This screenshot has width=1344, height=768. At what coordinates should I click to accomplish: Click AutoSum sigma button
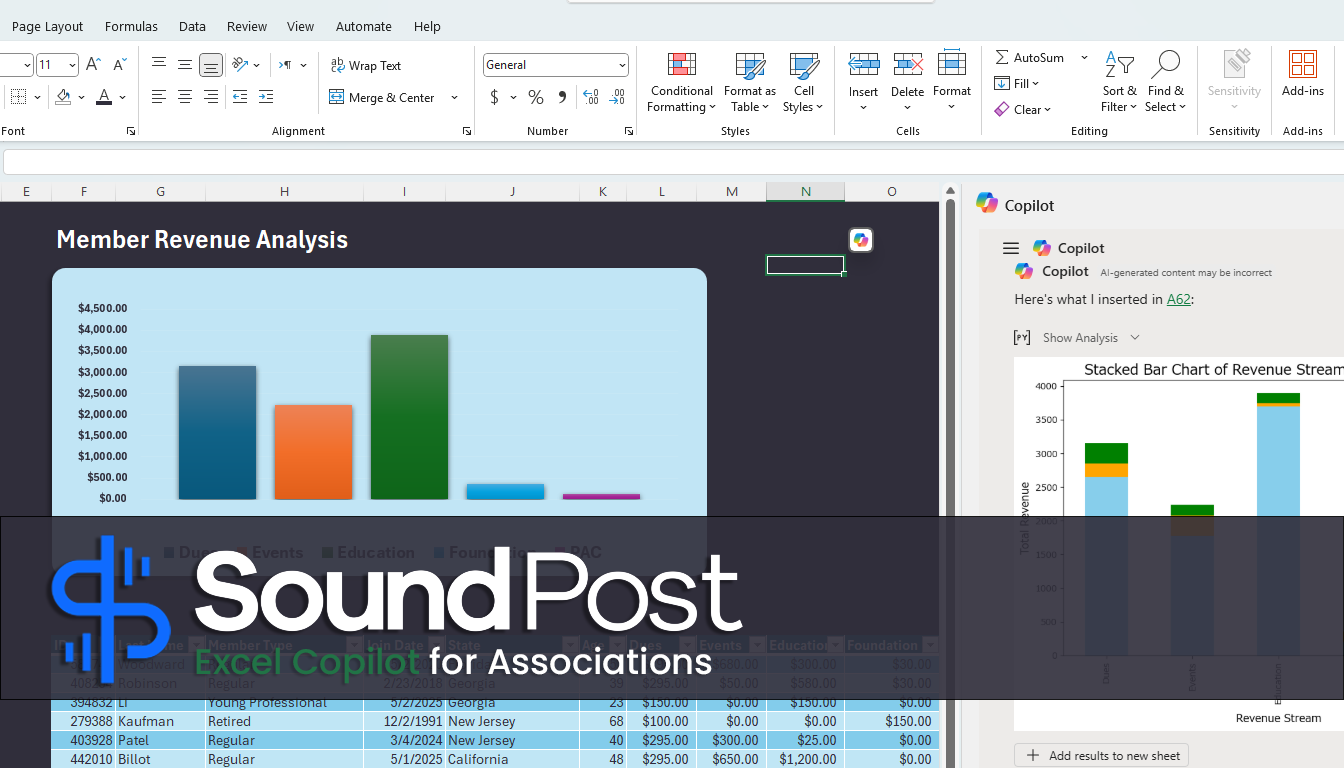1029,57
